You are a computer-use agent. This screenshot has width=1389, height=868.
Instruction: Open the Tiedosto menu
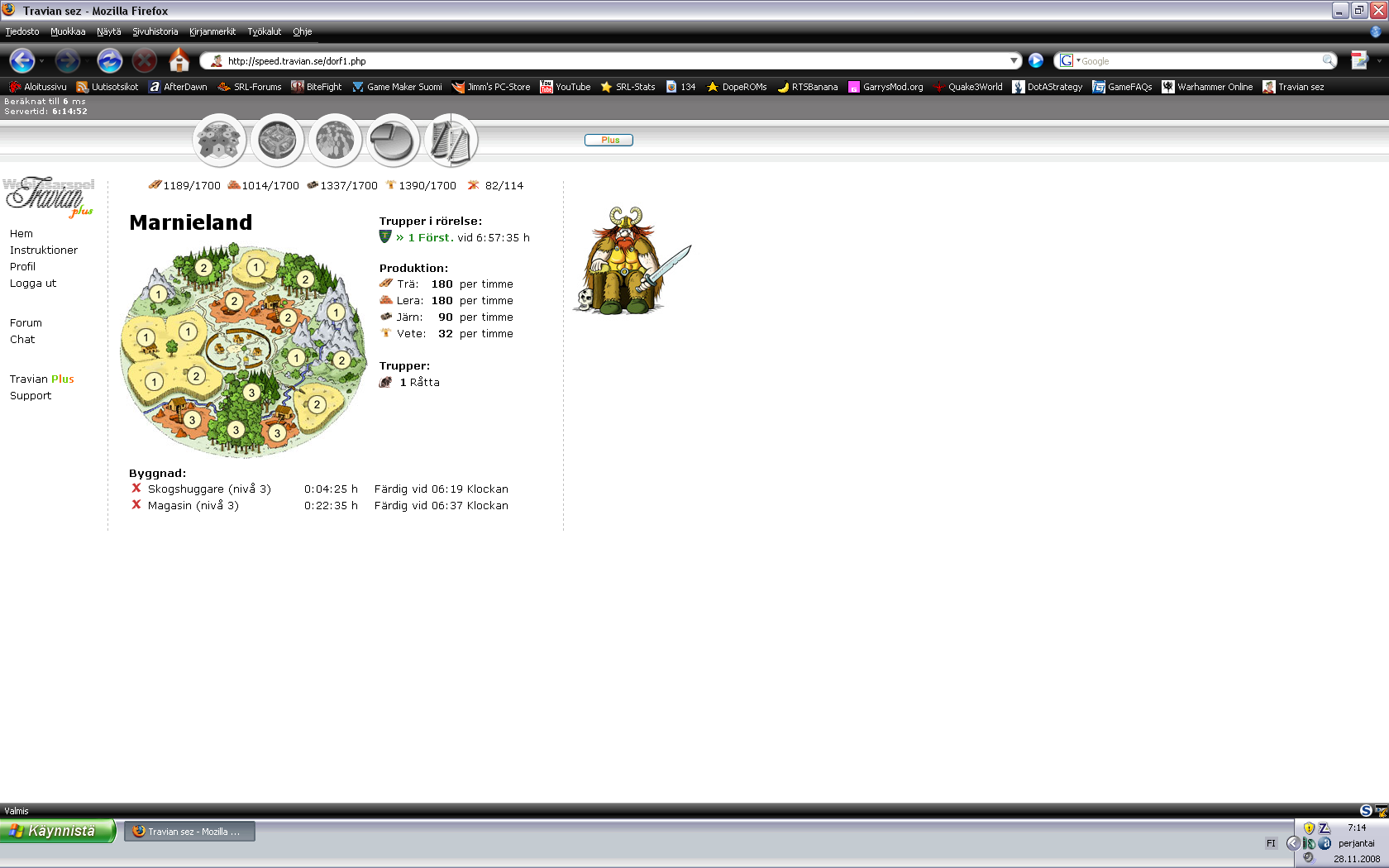pos(22,31)
